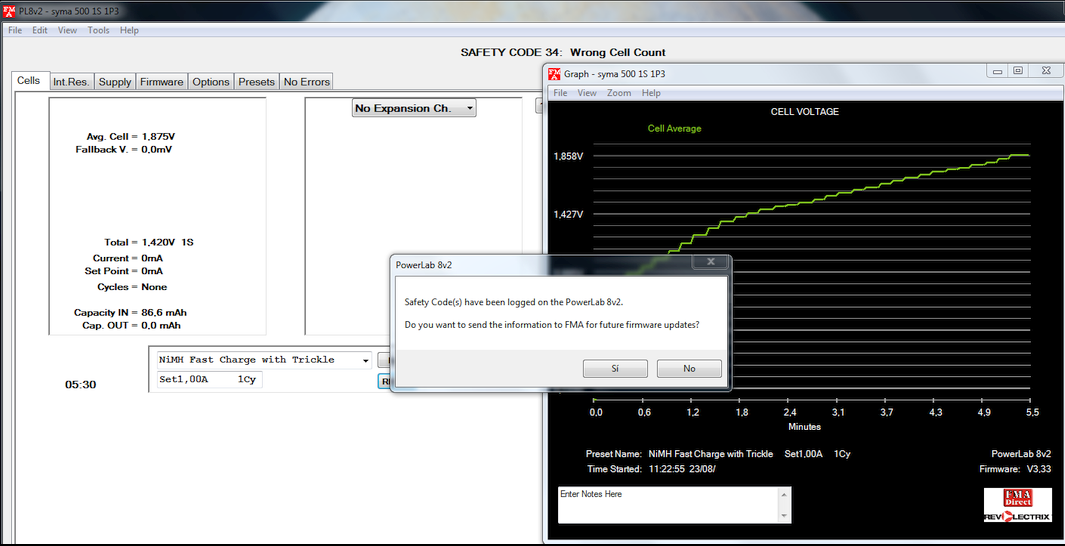Expand the No Expansion Ch. dropdown
This screenshot has width=1065, height=546.
(414, 108)
